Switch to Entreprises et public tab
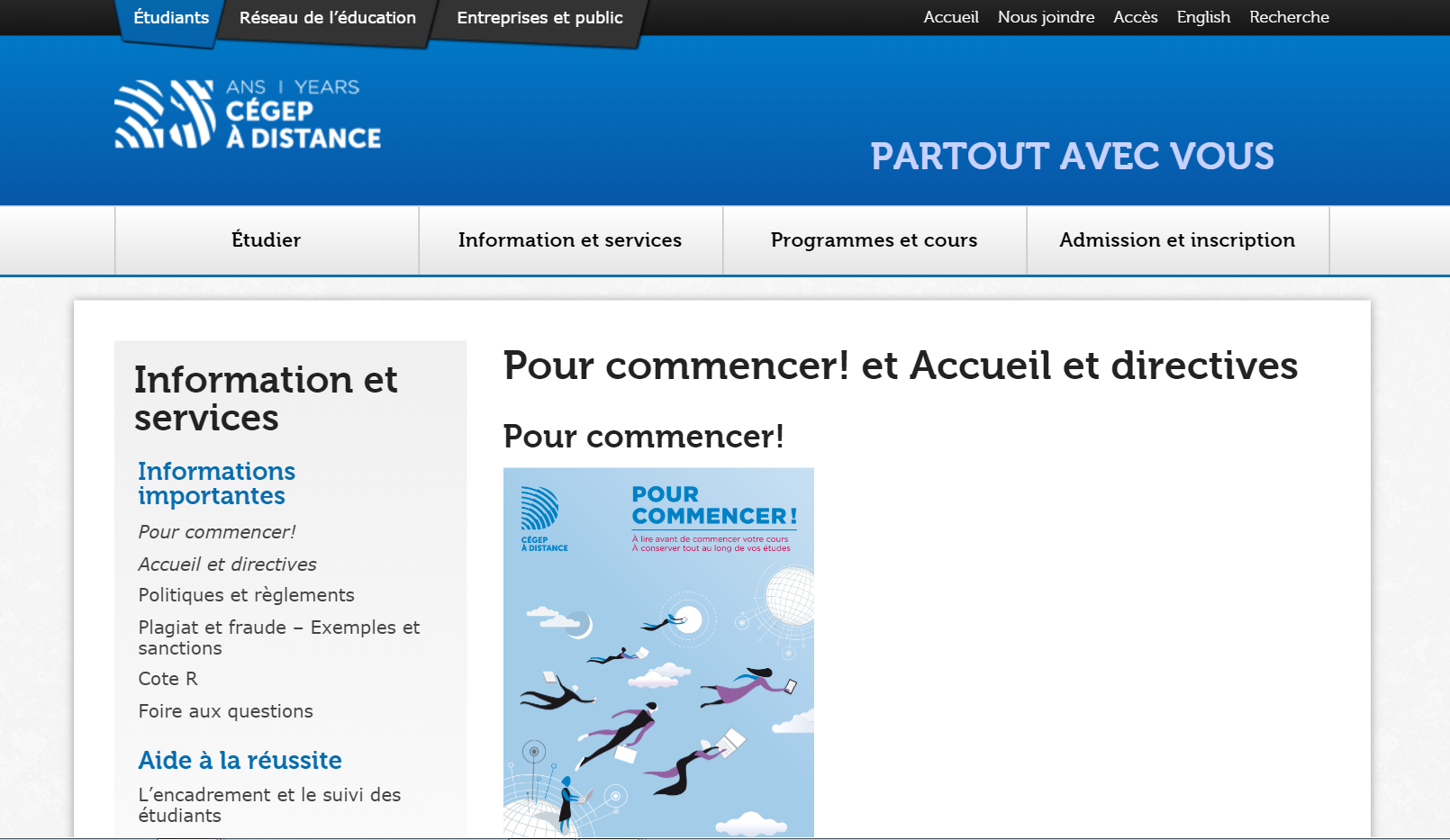The image size is (1450, 840). 539,17
